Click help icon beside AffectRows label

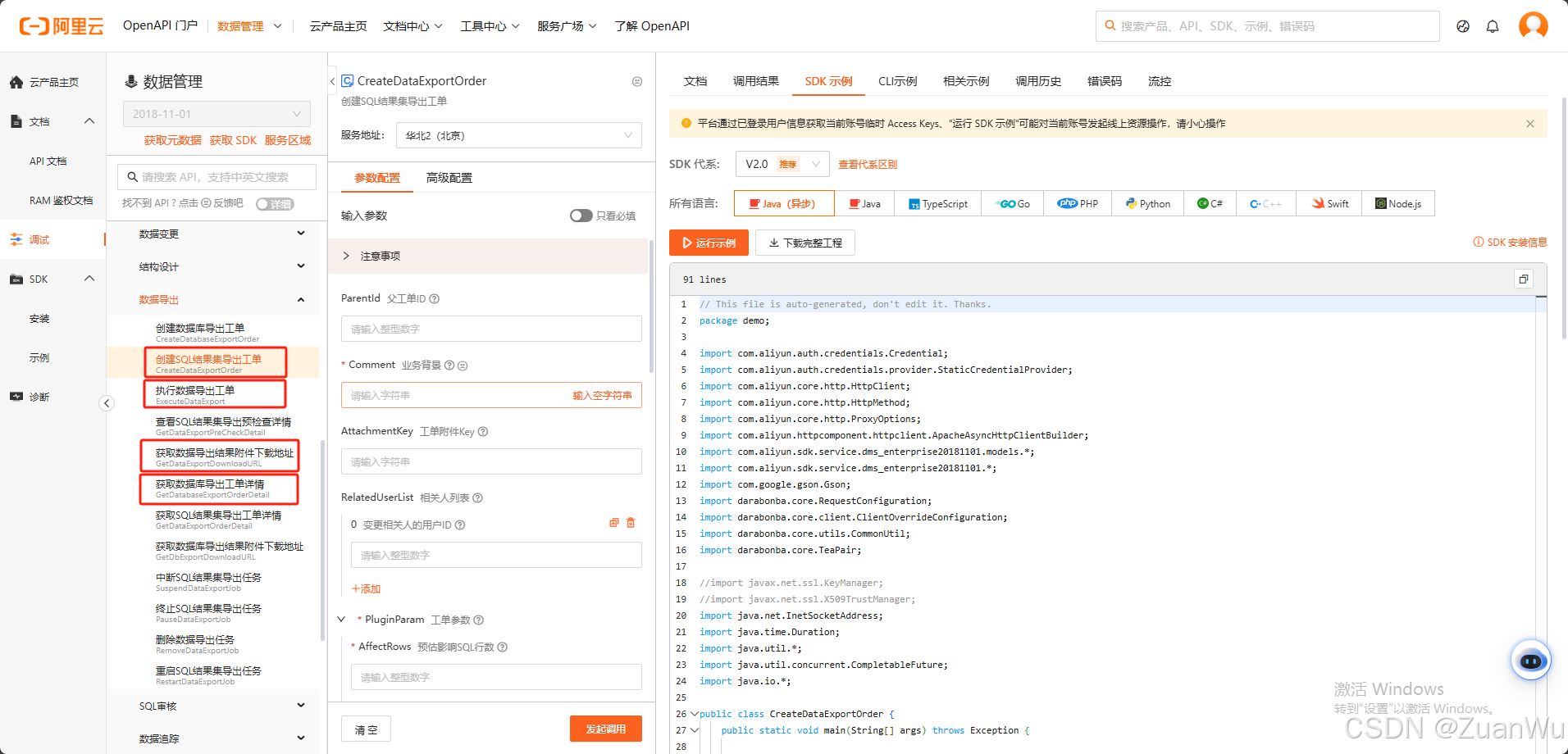coord(503,647)
